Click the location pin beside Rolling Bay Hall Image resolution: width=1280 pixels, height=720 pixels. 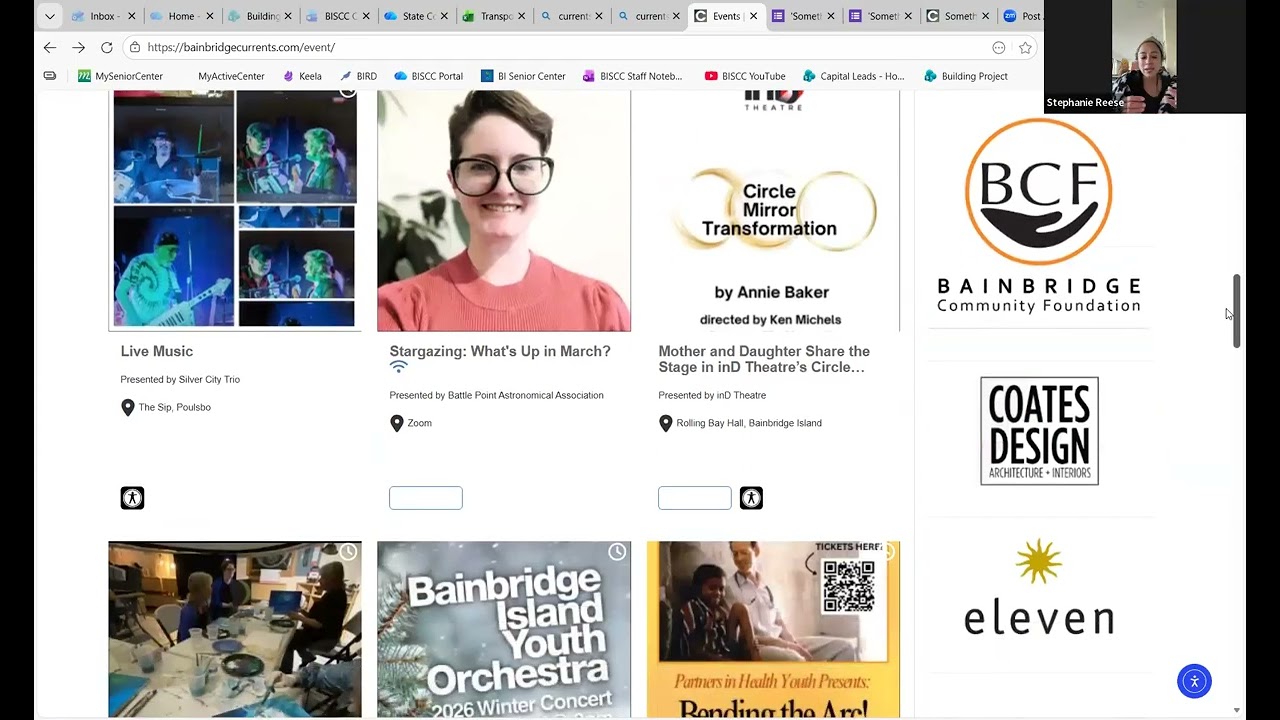tap(666, 423)
